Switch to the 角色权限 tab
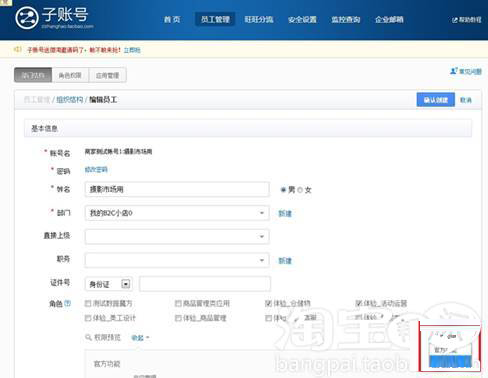The image size is (488, 378). [70, 75]
